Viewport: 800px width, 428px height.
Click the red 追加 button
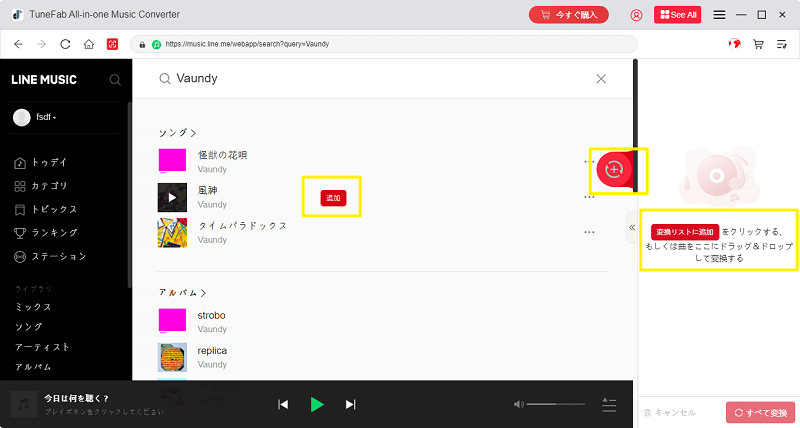(333, 198)
